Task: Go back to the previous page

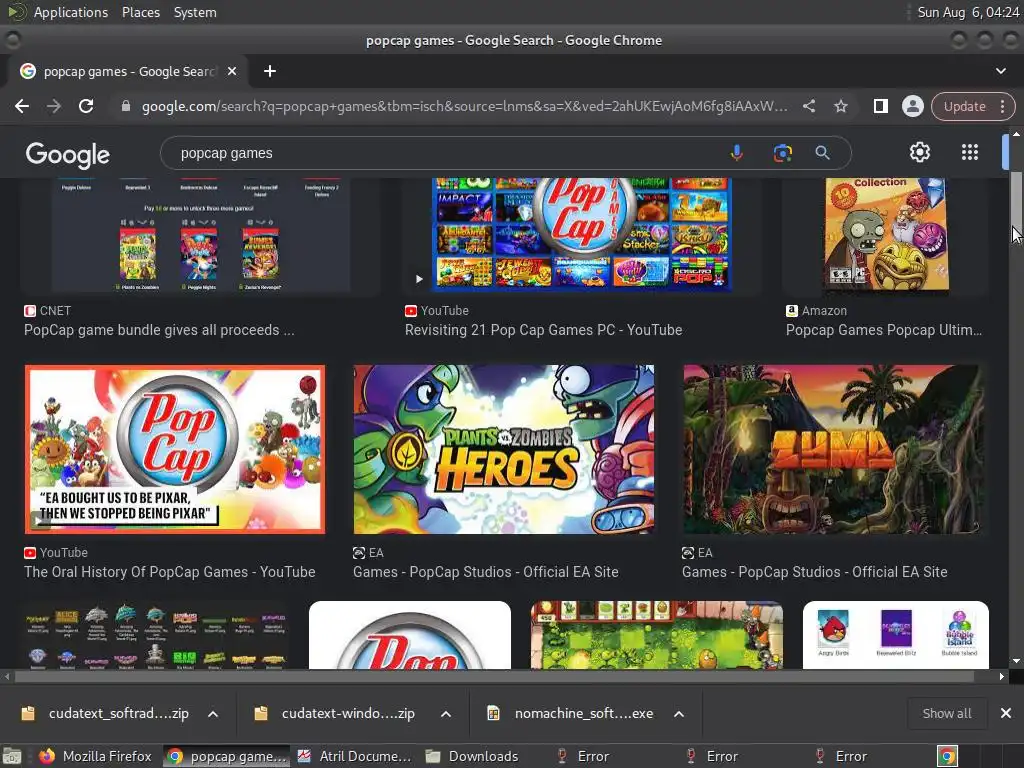Action: click(22, 106)
